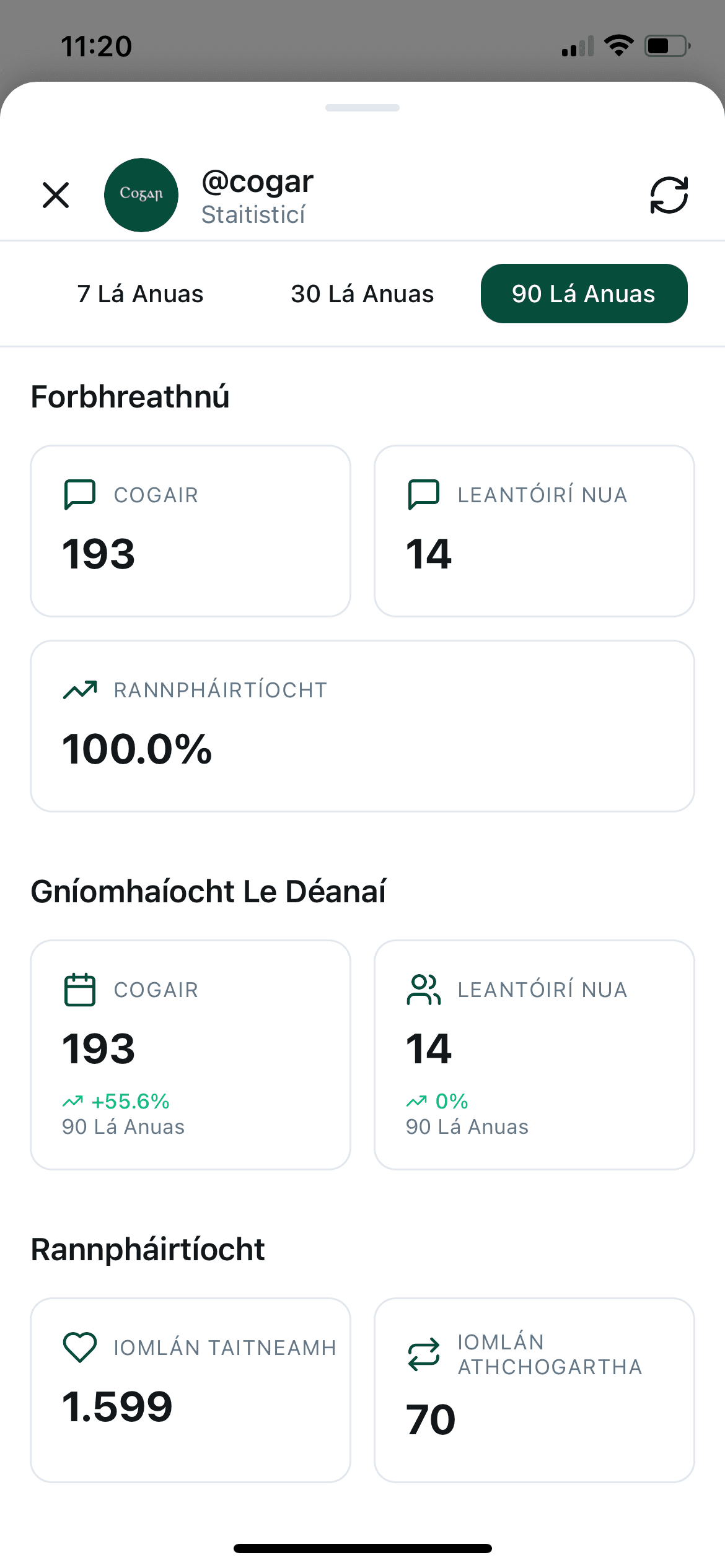
Task: Switch to the 7 Lá Anuas tab
Action: (x=140, y=294)
